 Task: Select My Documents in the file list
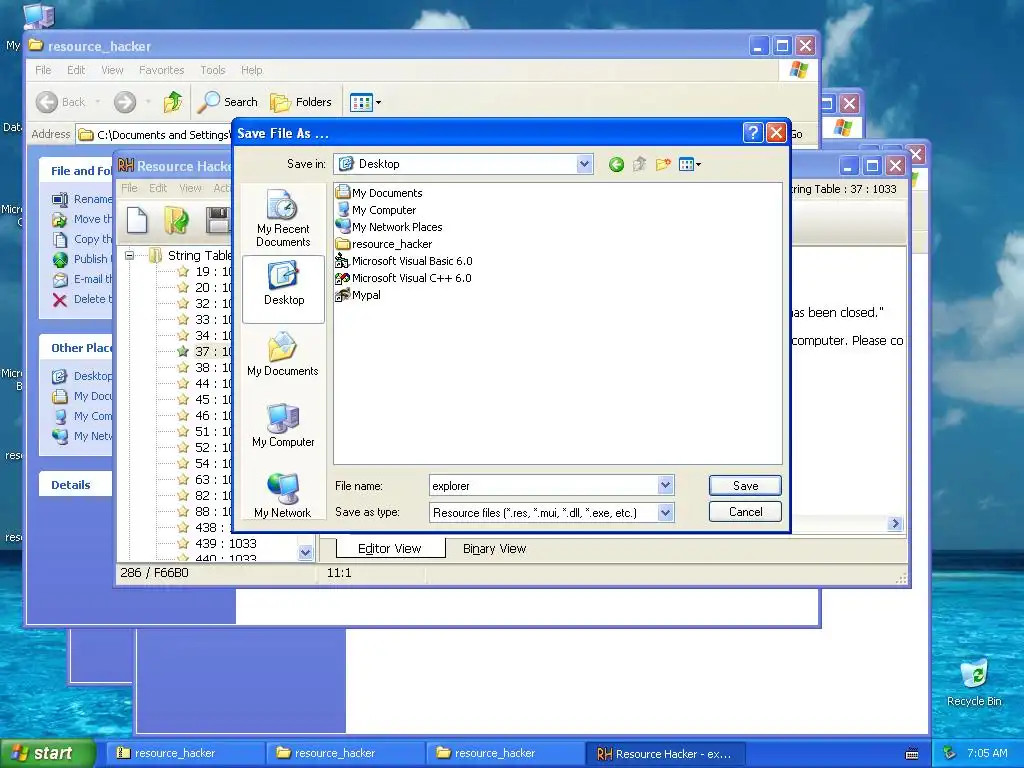coord(379,193)
